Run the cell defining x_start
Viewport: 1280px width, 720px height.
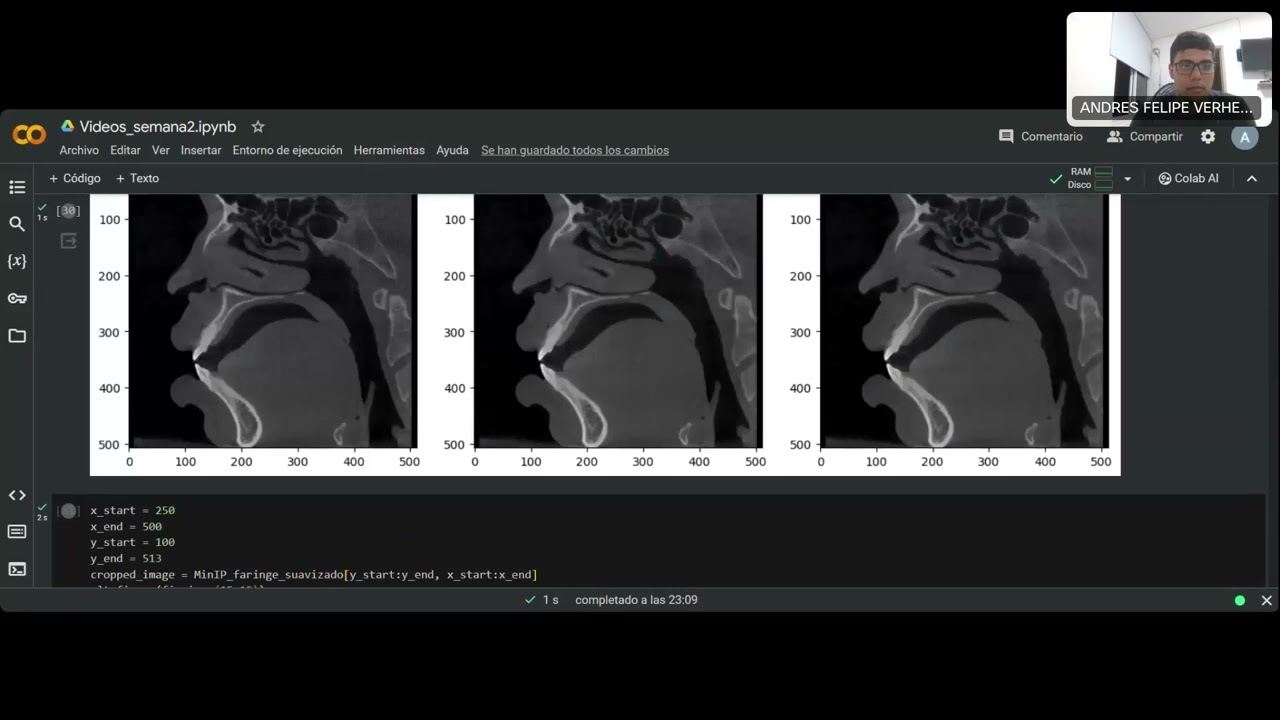pyautogui.click(x=68, y=511)
